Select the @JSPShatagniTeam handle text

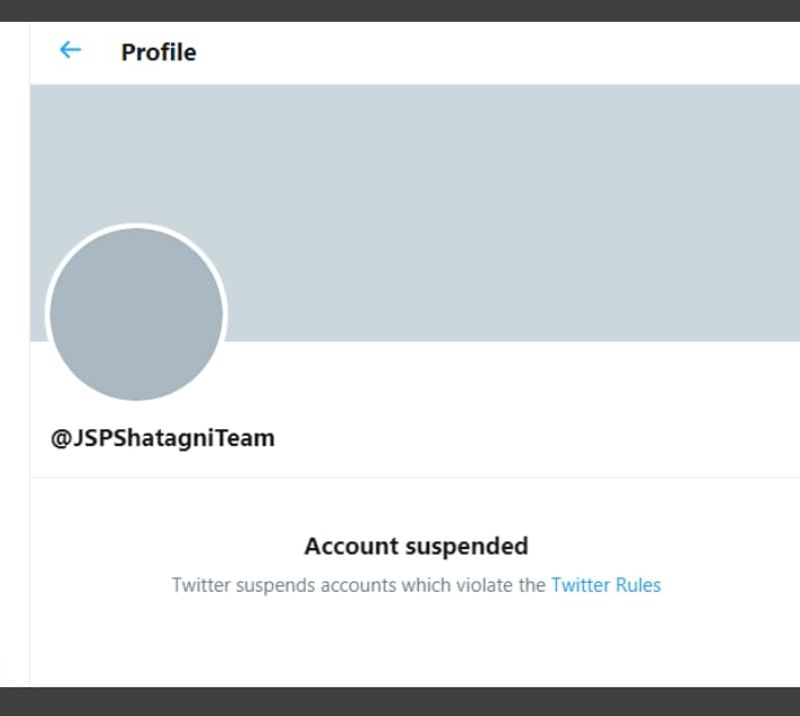coord(163,438)
